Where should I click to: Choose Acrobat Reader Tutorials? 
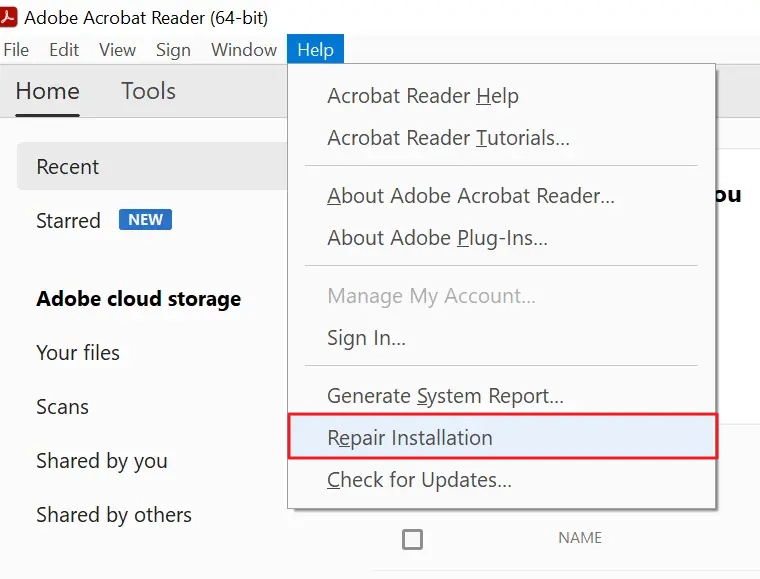click(502, 138)
